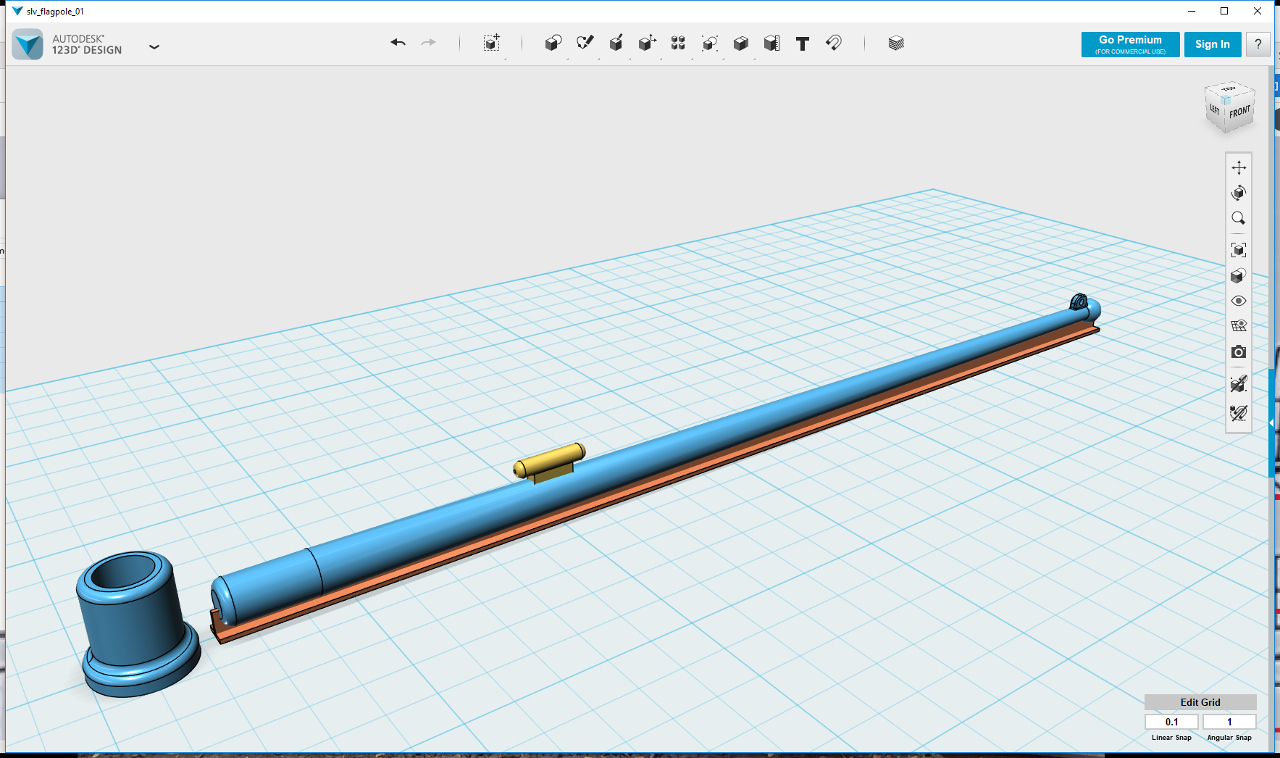Toggle the Snap magnet tool

pos(833,43)
